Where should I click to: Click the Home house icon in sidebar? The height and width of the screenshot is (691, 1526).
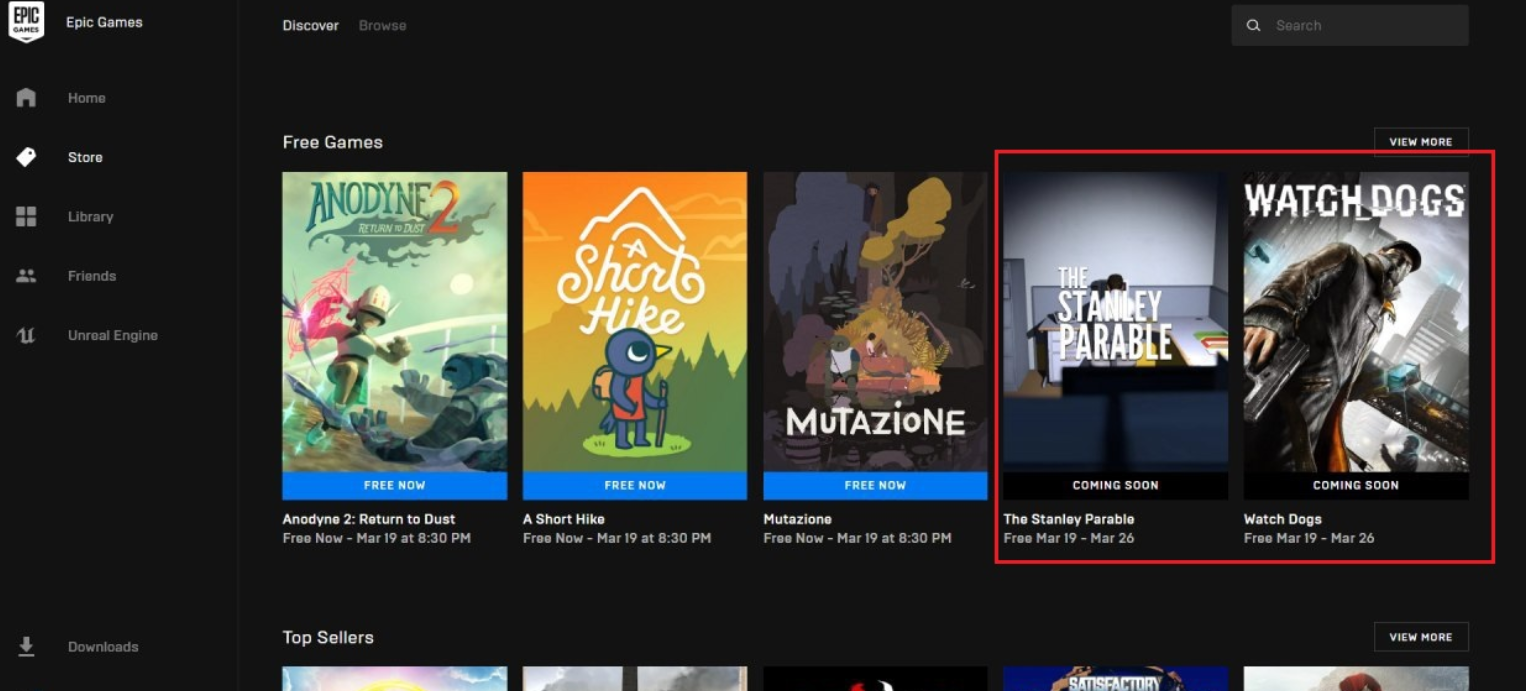pyautogui.click(x=26, y=98)
